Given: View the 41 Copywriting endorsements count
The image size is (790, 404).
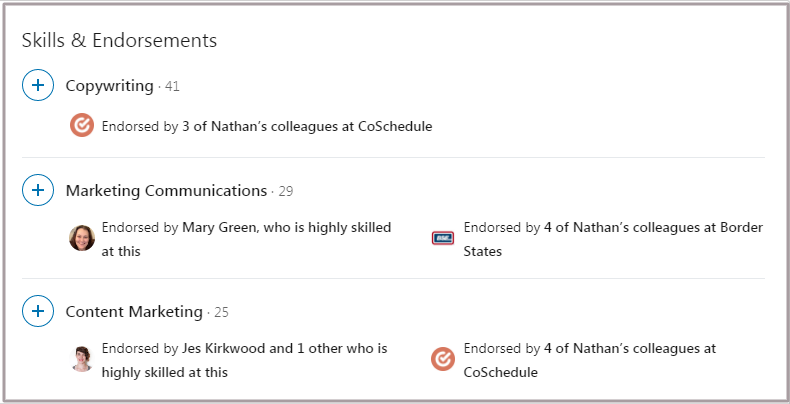Looking at the screenshot, I should click(x=172, y=86).
